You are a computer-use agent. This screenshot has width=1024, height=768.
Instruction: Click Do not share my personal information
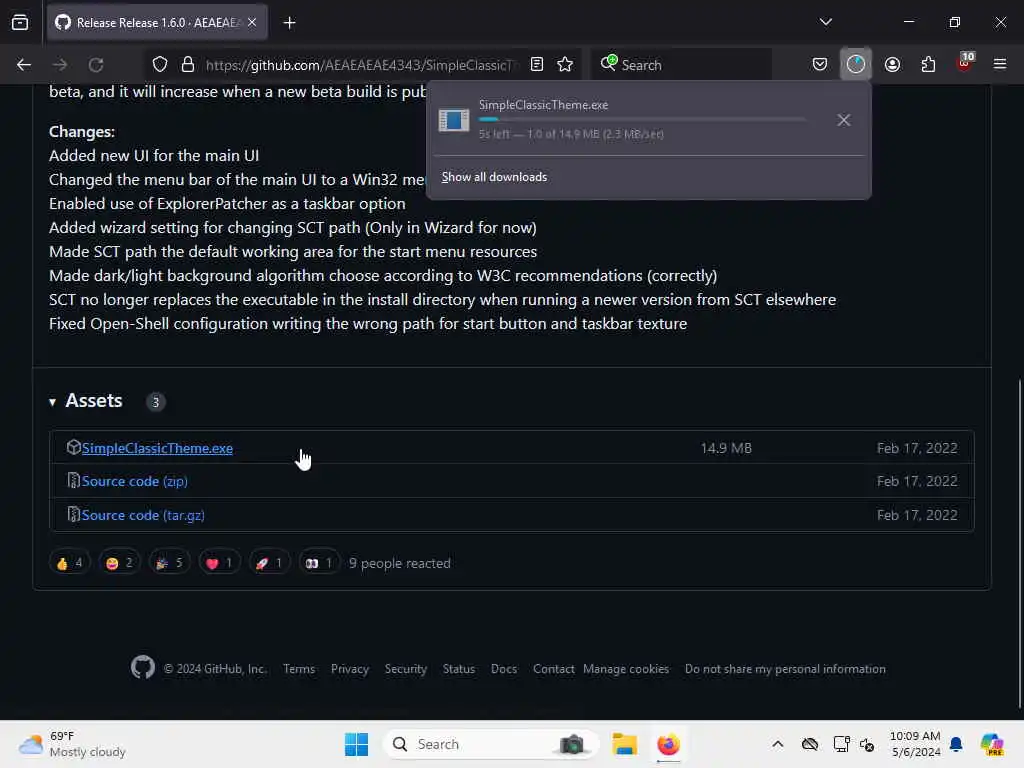786,669
